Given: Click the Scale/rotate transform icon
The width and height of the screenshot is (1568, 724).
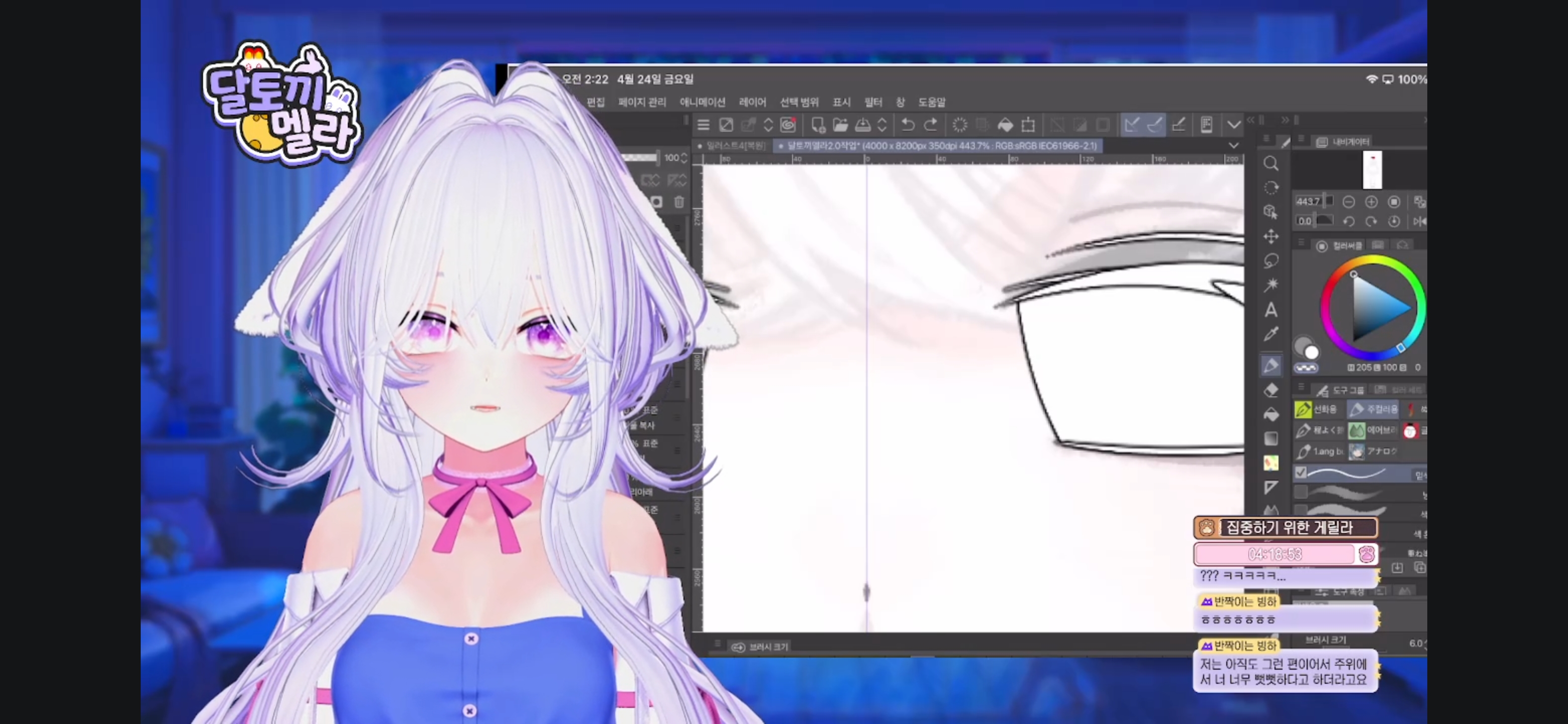Looking at the screenshot, I should coord(1028,125).
